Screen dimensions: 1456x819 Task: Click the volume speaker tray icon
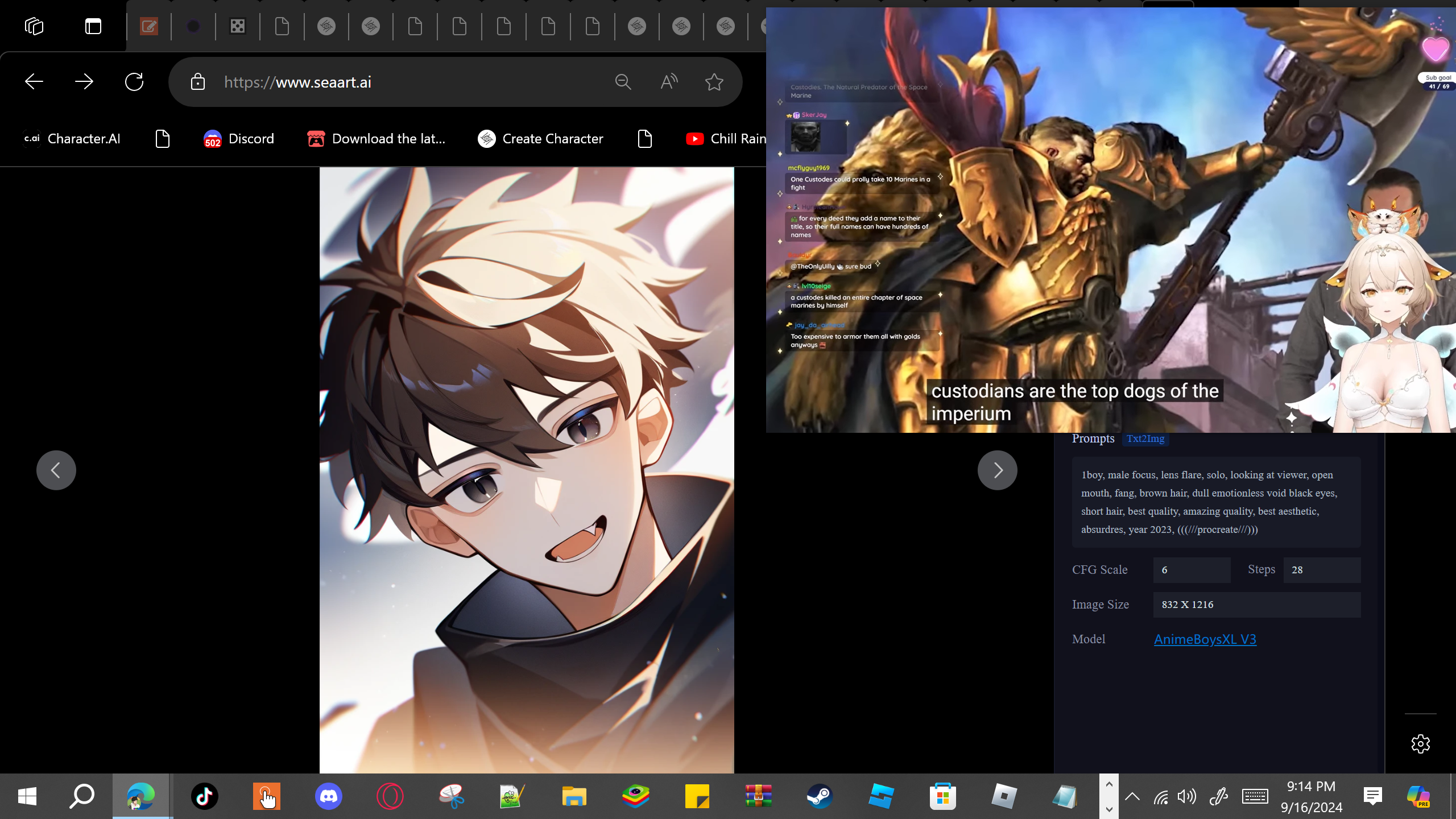point(1186,797)
